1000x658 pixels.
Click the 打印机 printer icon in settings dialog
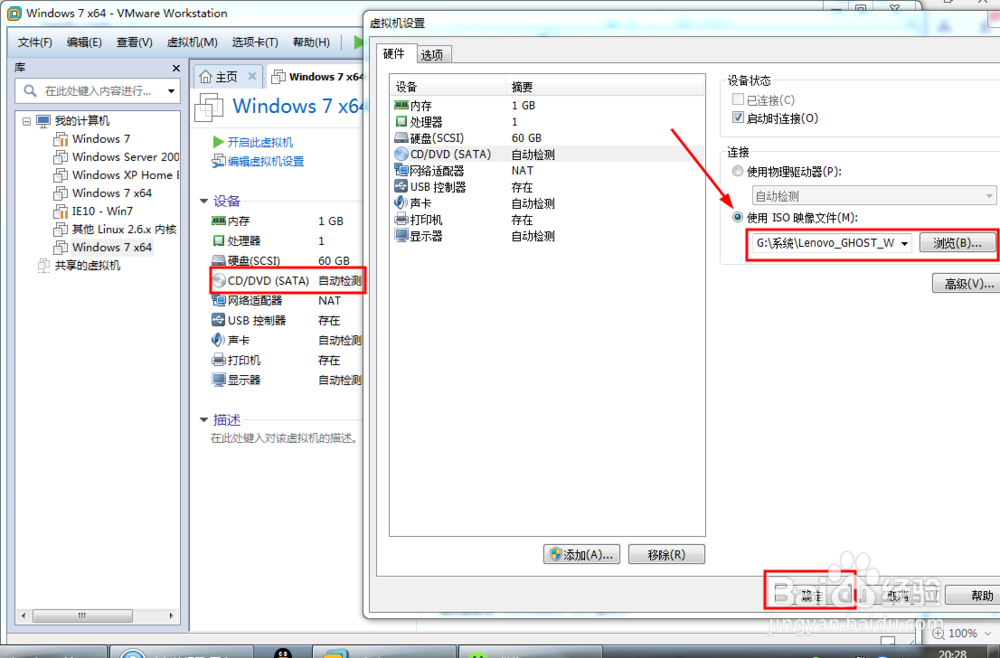tap(401, 219)
